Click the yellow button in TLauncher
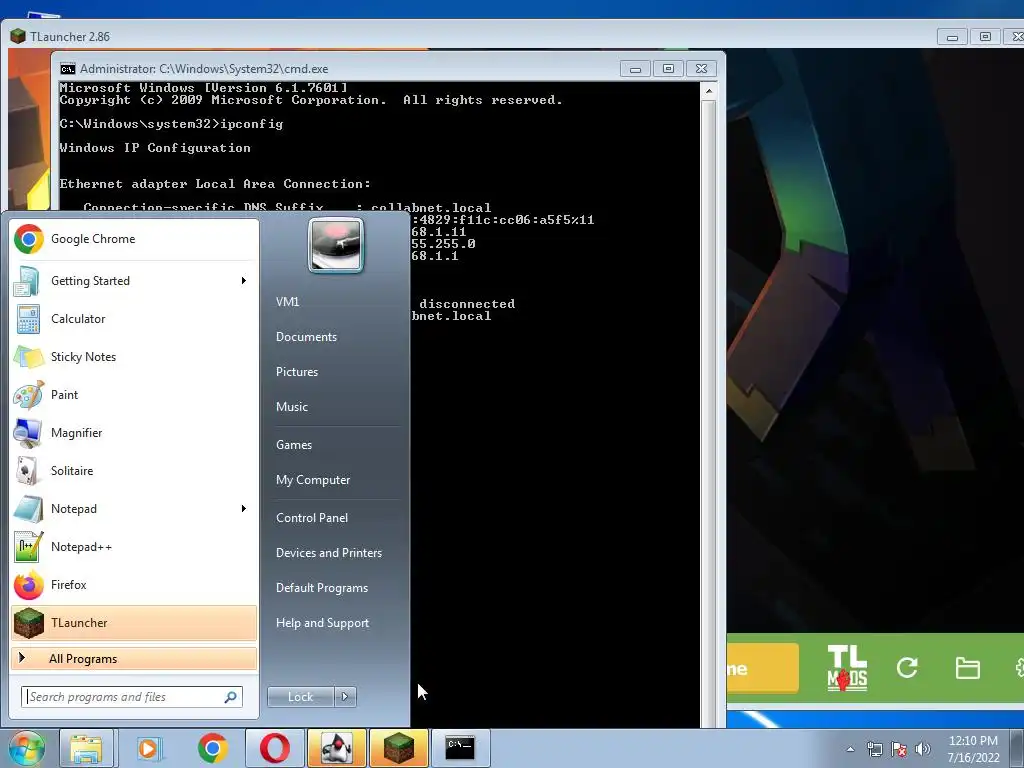This screenshot has width=1024, height=768. 763,668
